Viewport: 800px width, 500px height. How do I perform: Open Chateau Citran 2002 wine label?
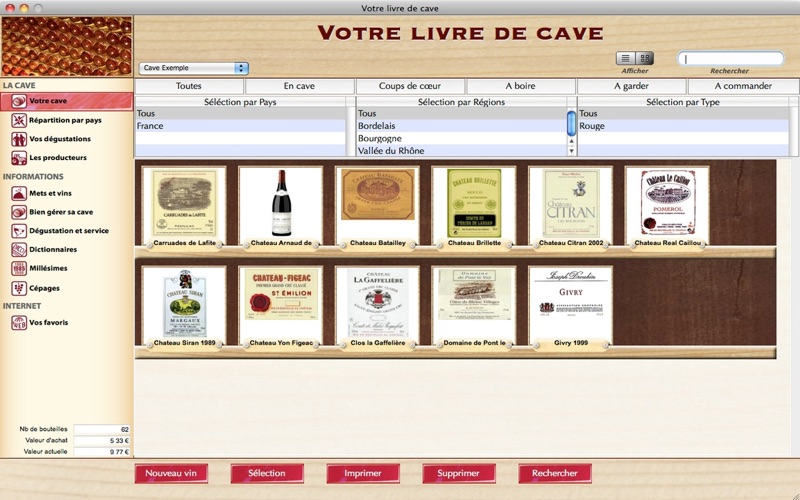tap(571, 204)
